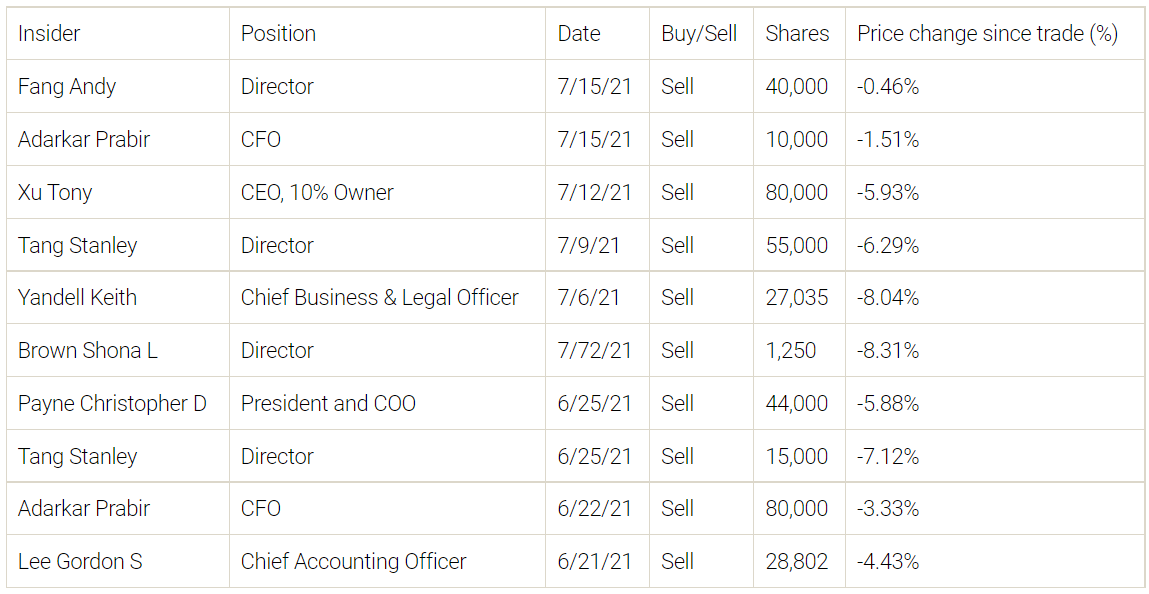Select Chief Business & Legal Officer cell
This screenshot has width=1149, height=594.
(379, 298)
